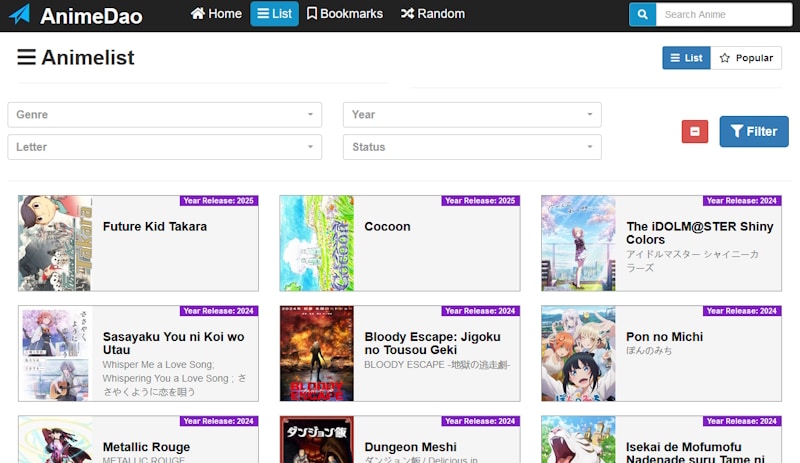Open Bloody Escape poster thumbnail
Screen dimensions: 800x463
click(x=317, y=353)
